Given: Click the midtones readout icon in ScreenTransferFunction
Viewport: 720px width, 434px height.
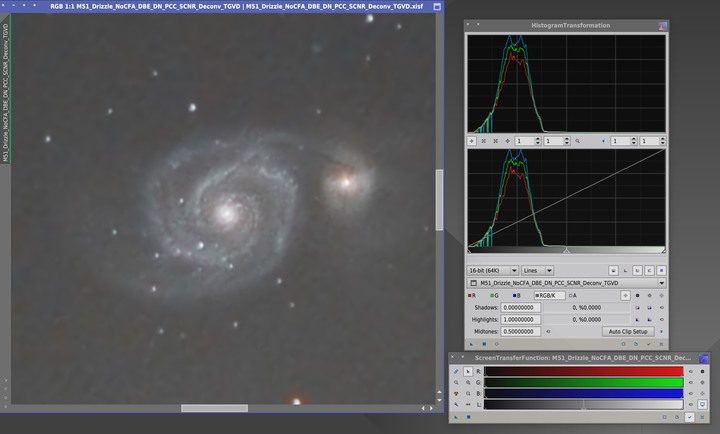Looking at the screenshot, I should [702, 382].
